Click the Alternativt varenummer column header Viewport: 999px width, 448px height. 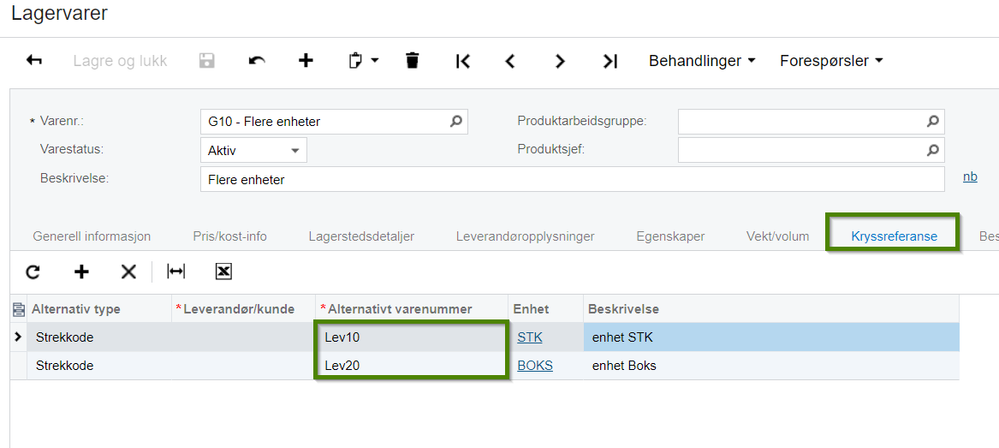pyautogui.click(x=412, y=309)
